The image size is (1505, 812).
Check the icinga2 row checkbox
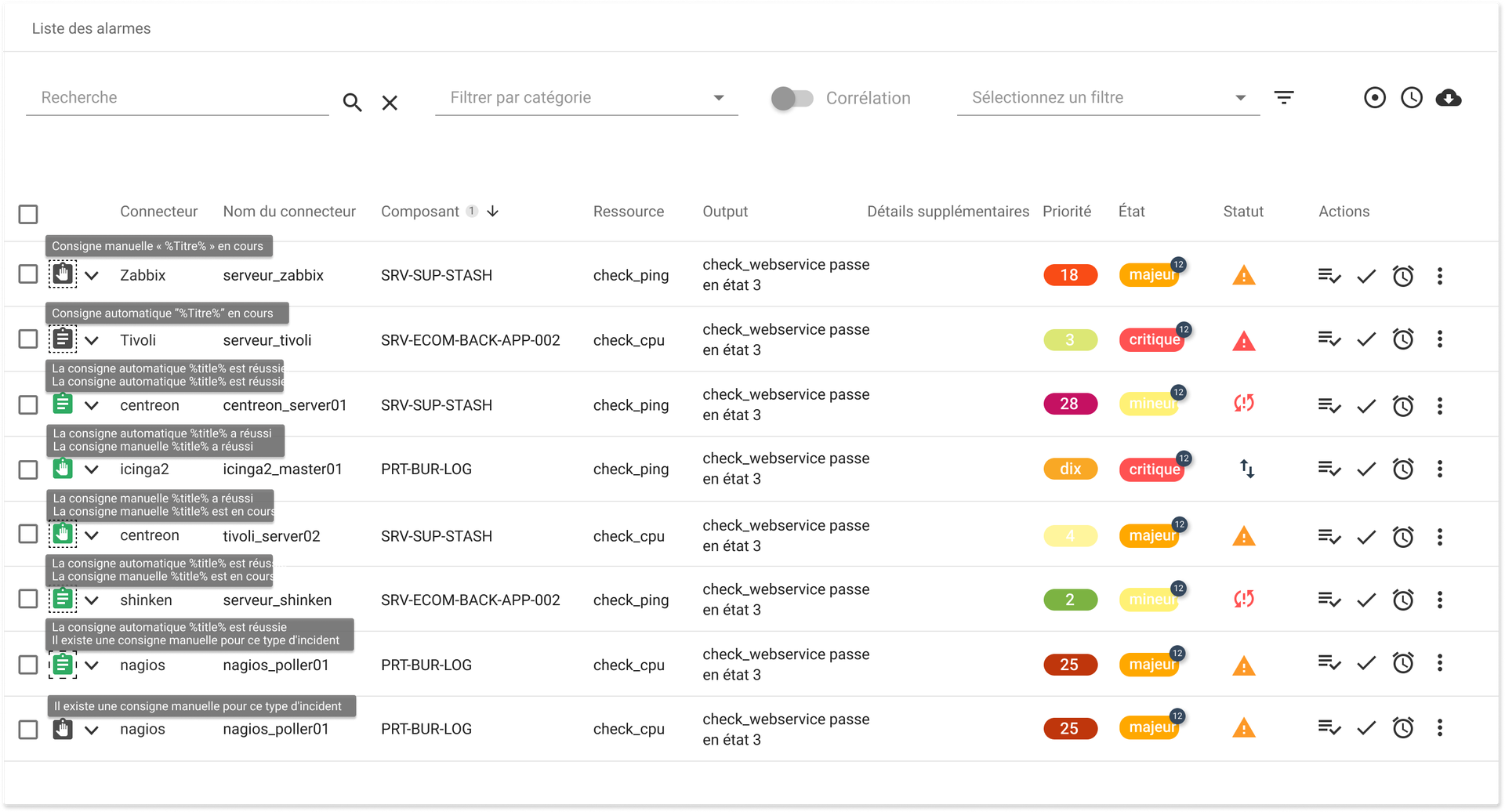pos(28,469)
